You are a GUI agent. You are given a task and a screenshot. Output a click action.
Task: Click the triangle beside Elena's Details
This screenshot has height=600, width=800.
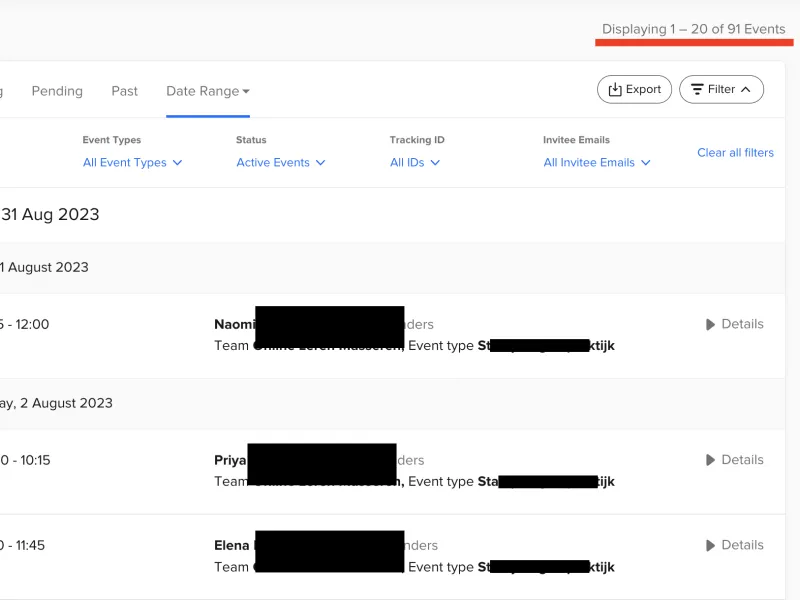pyautogui.click(x=710, y=545)
